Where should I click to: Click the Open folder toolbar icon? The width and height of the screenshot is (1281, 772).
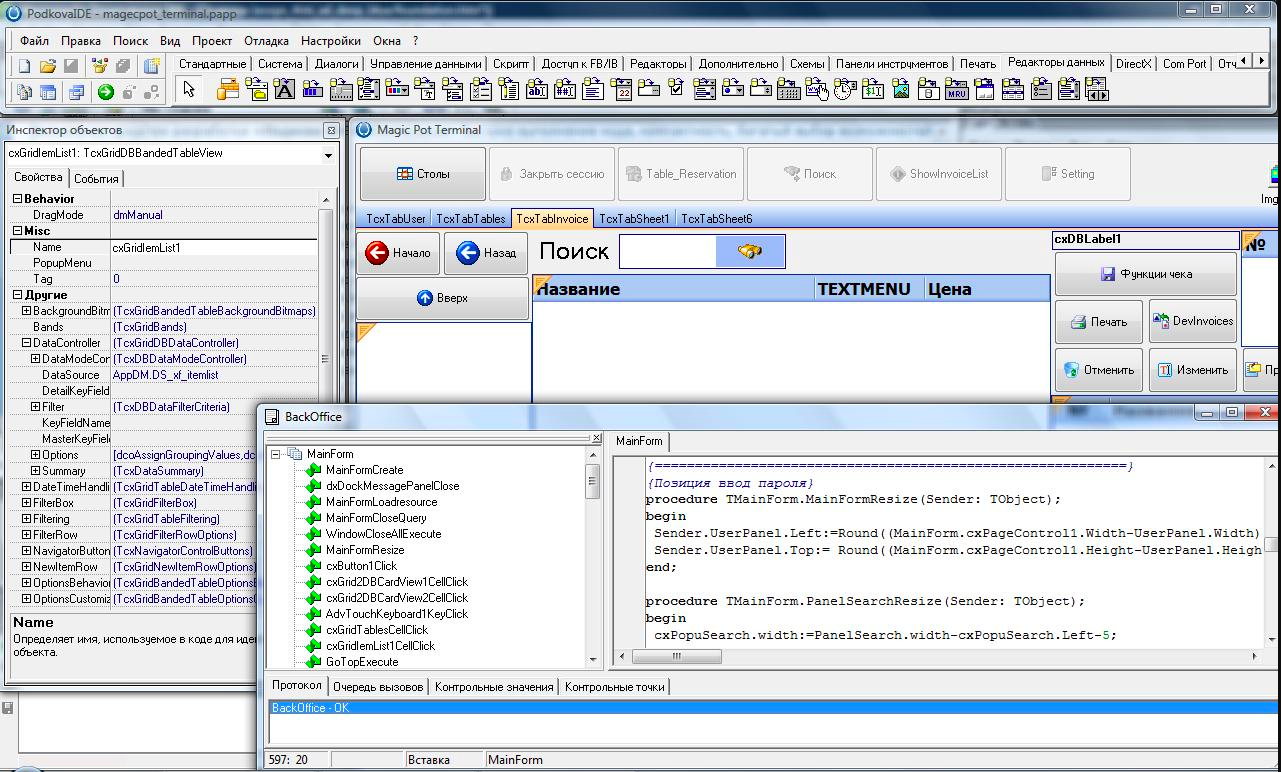coord(47,66)
